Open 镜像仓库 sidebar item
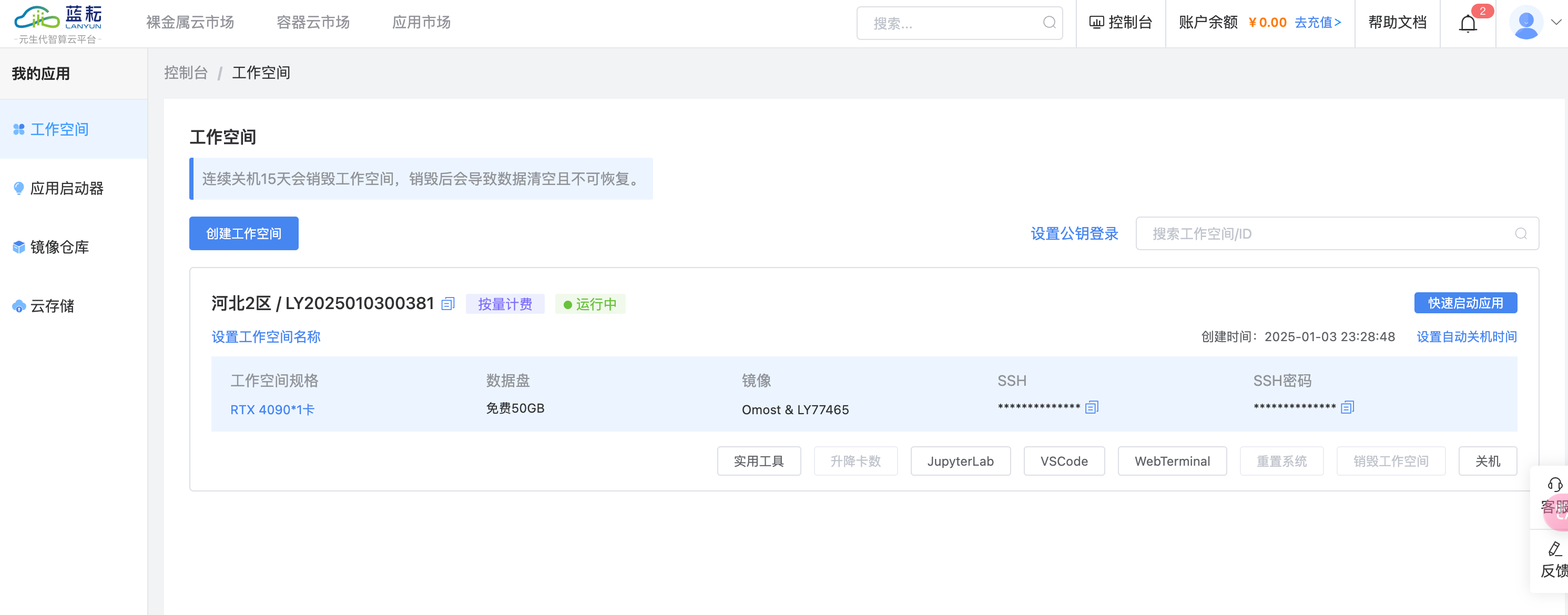 [x=59, y=247]
